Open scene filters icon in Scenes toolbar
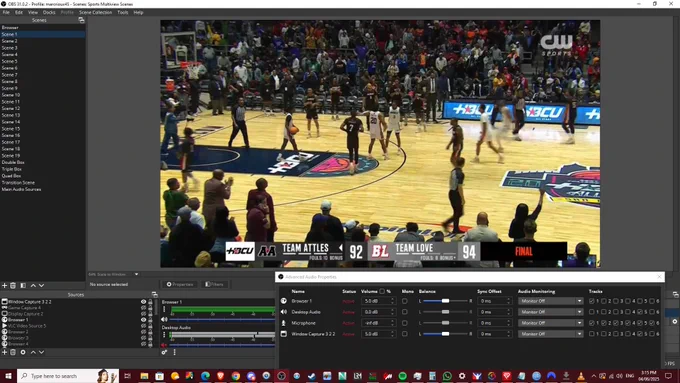 (23, 285)
